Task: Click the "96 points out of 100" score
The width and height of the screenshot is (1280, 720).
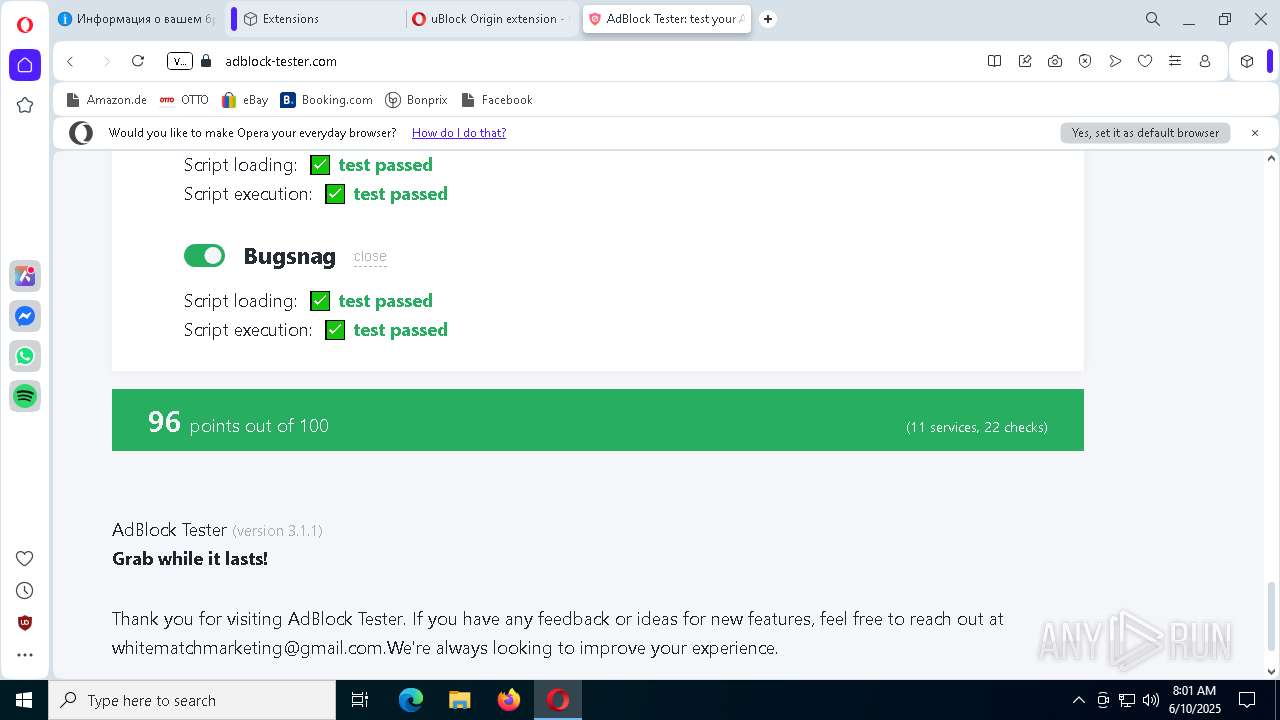Action: coord(238,423)
